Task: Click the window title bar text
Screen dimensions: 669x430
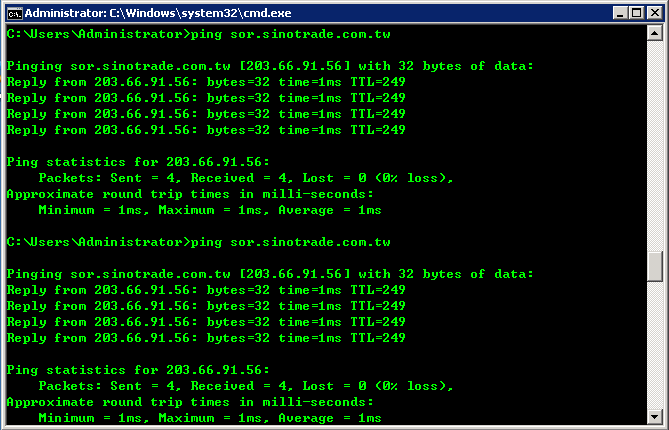Action: click(158, 13)
